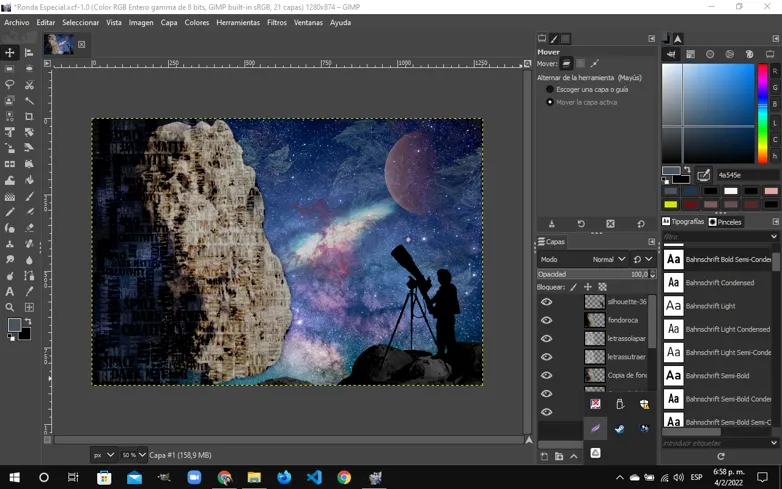
Task: Select the Text tool
Action: (9, 292)
